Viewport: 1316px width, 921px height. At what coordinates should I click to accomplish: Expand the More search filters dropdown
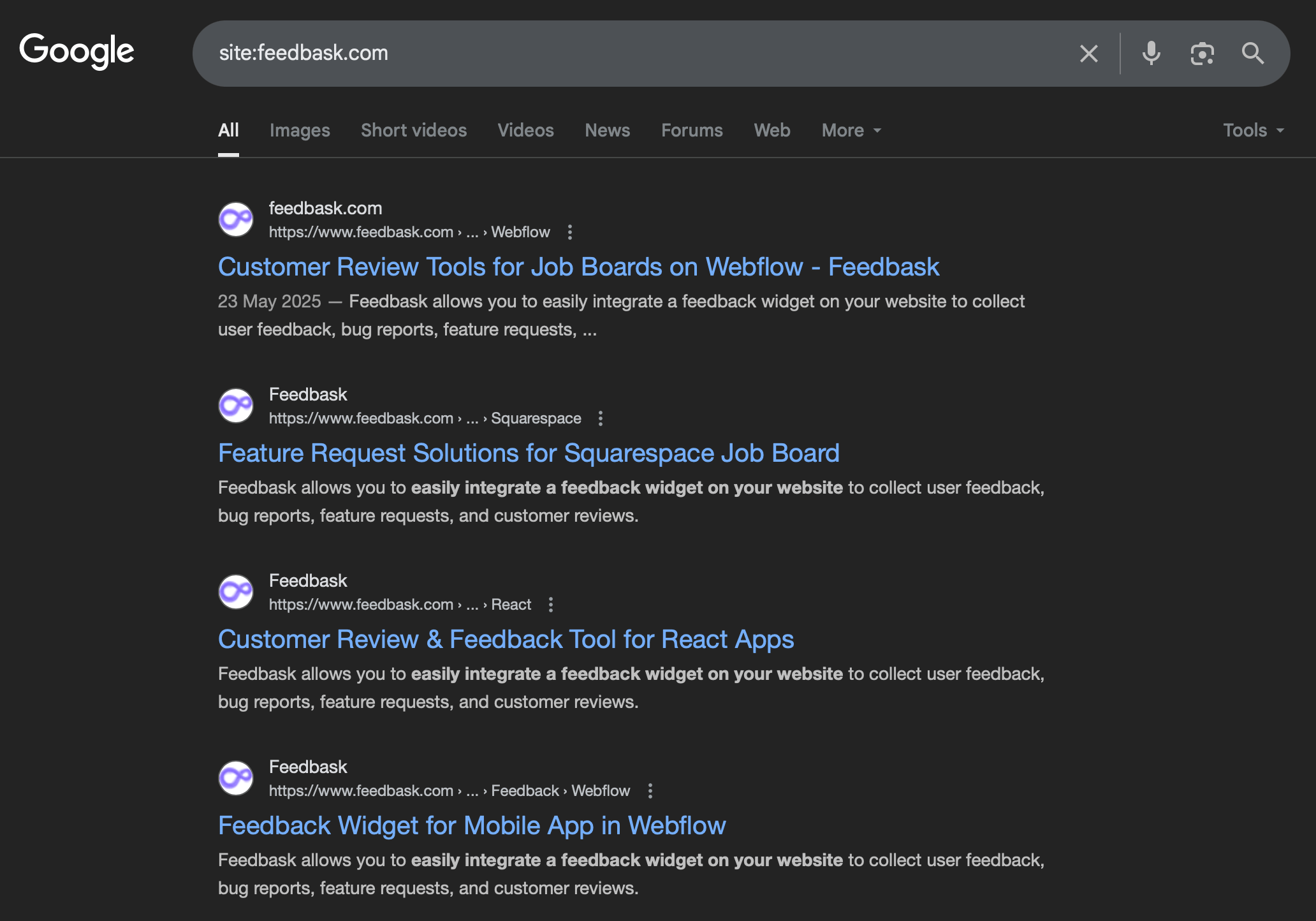tap(851, 130)
